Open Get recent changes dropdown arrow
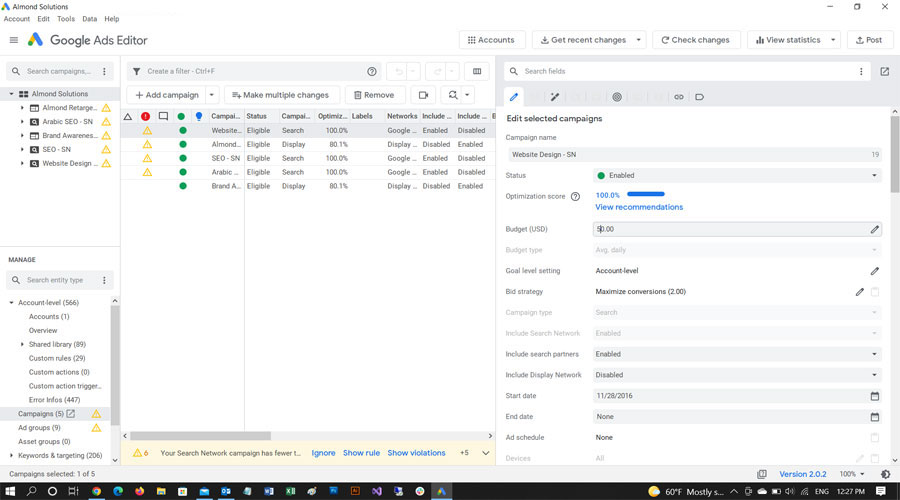Viewport: 900px width, 500px height. 638,40
